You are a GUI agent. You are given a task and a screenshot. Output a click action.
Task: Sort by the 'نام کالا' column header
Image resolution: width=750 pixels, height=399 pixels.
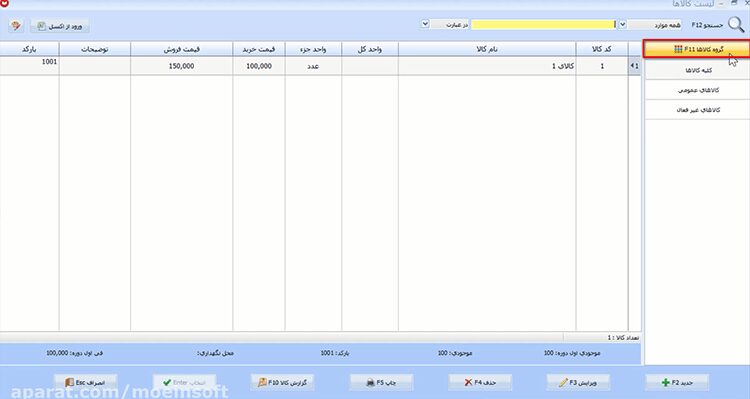(487, 49)
